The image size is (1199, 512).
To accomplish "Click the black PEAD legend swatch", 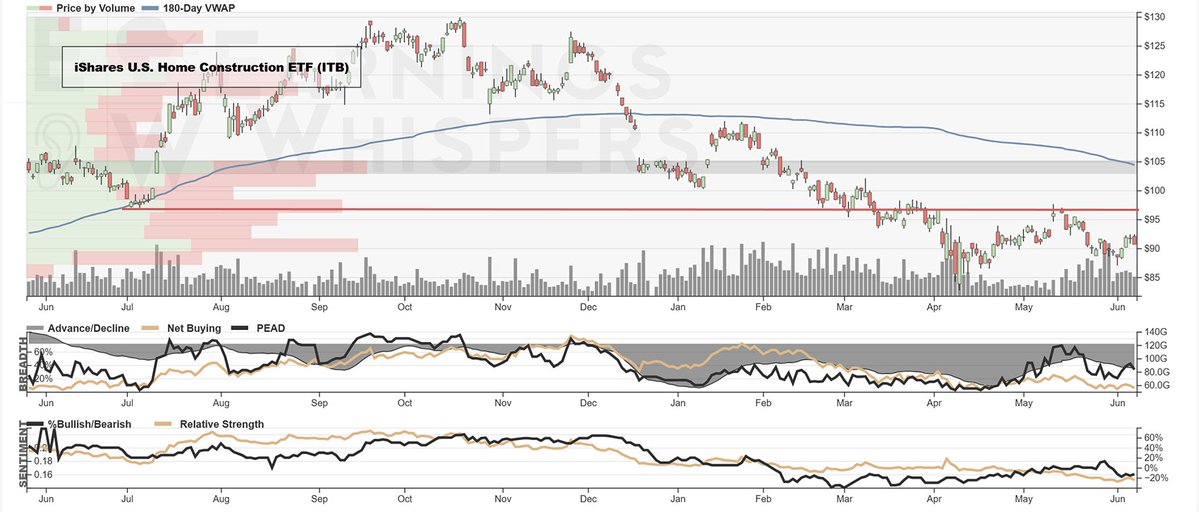I will [x=241, y=329].
